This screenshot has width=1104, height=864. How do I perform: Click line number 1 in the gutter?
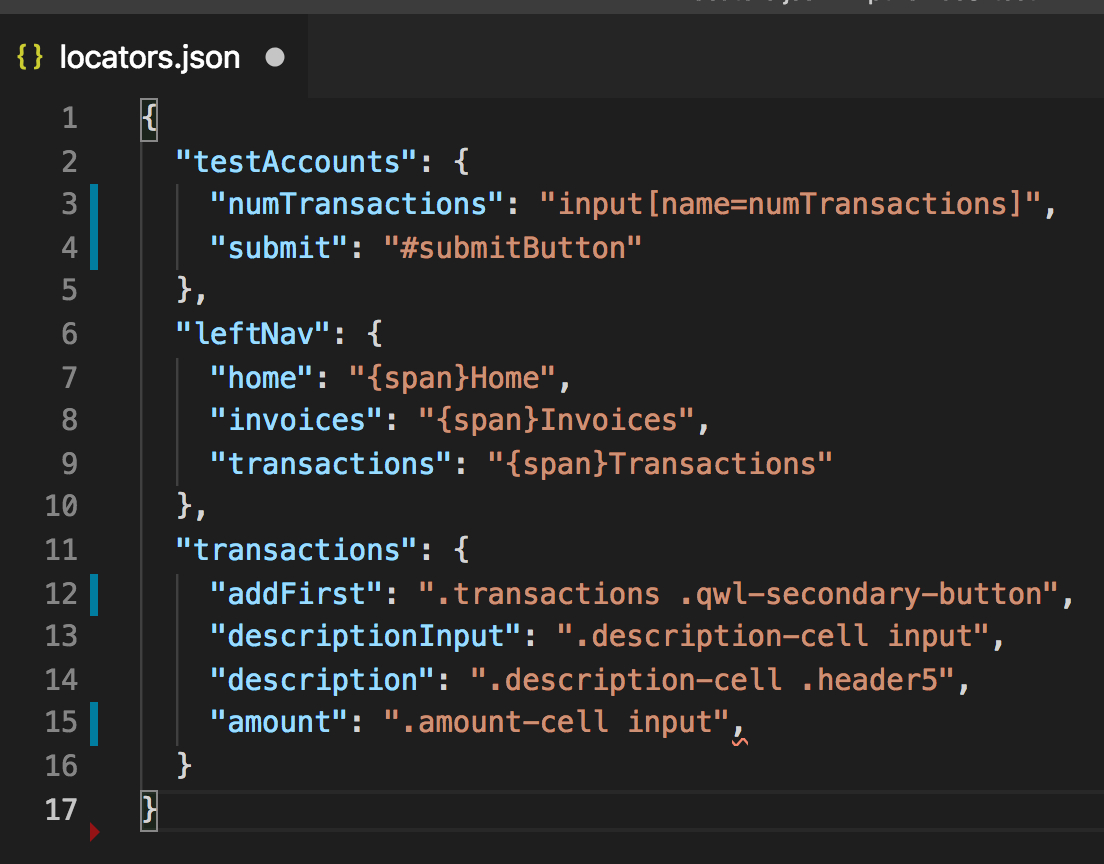69,119
